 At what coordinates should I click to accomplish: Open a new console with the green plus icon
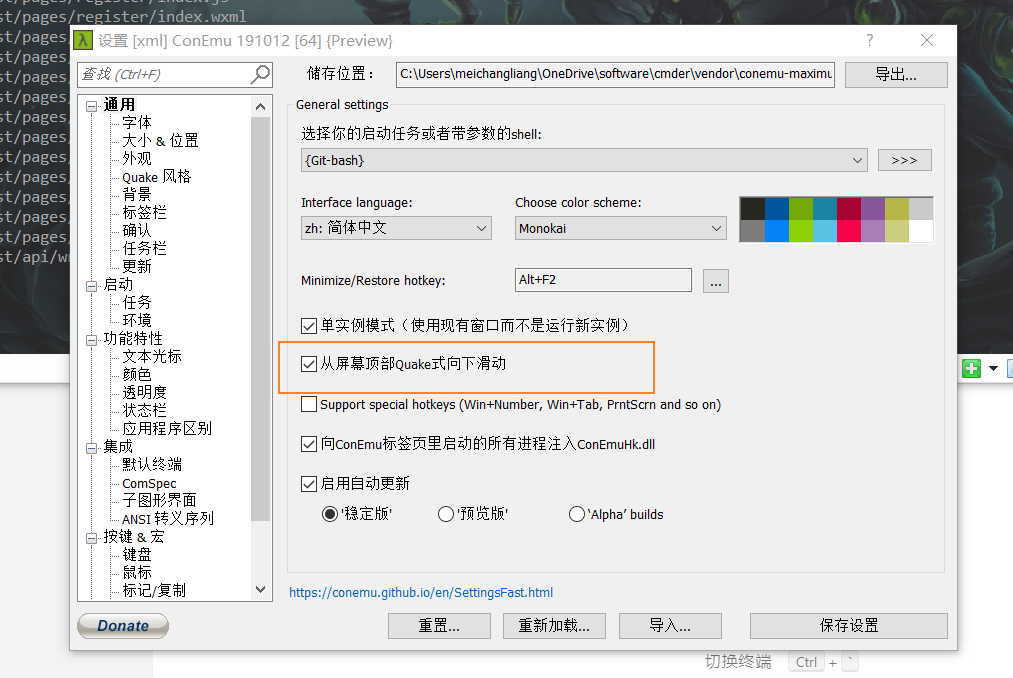click(970, 369)
